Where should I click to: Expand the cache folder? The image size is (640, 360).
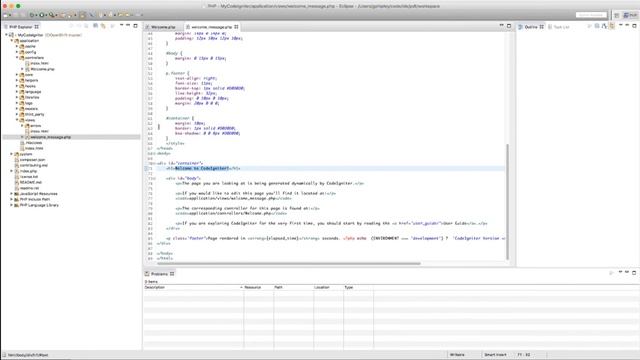tap(17, 47)
